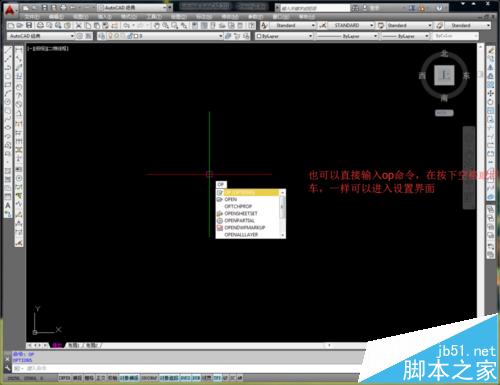Click the command line customize wrench icon
Viewport: 500px width, 385px height.
pos(8,368)
